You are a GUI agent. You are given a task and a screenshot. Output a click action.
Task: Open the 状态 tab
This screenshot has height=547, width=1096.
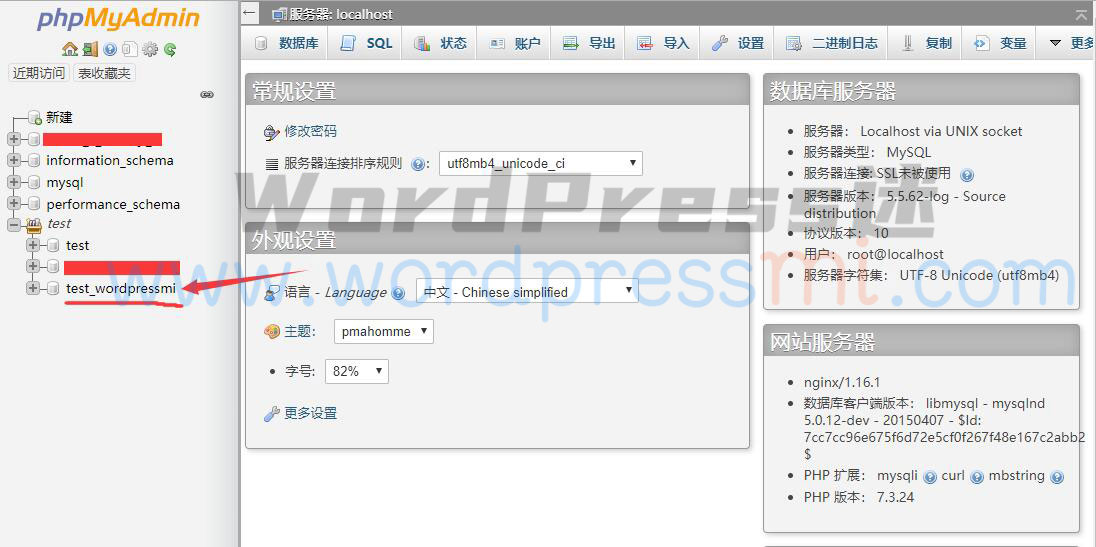tap(440, 43)
